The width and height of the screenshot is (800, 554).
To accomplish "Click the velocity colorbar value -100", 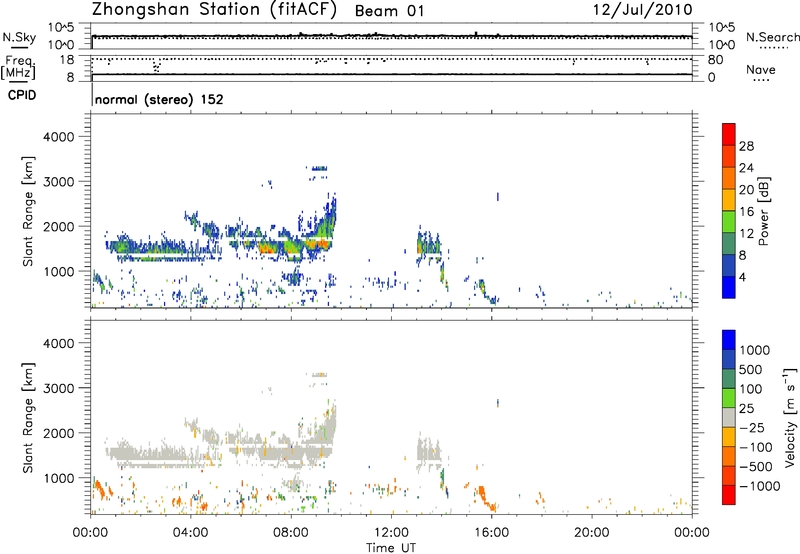I will pyautogui.click(x=756, y=447).
